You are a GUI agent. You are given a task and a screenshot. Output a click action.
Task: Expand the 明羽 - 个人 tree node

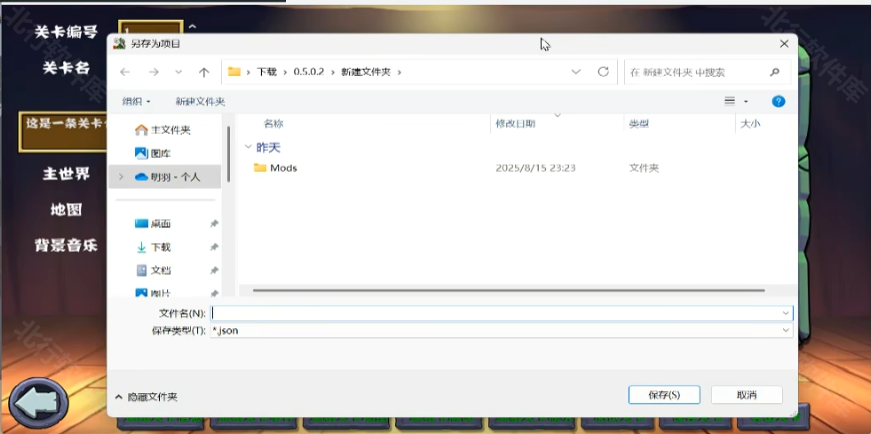(121, 177)
